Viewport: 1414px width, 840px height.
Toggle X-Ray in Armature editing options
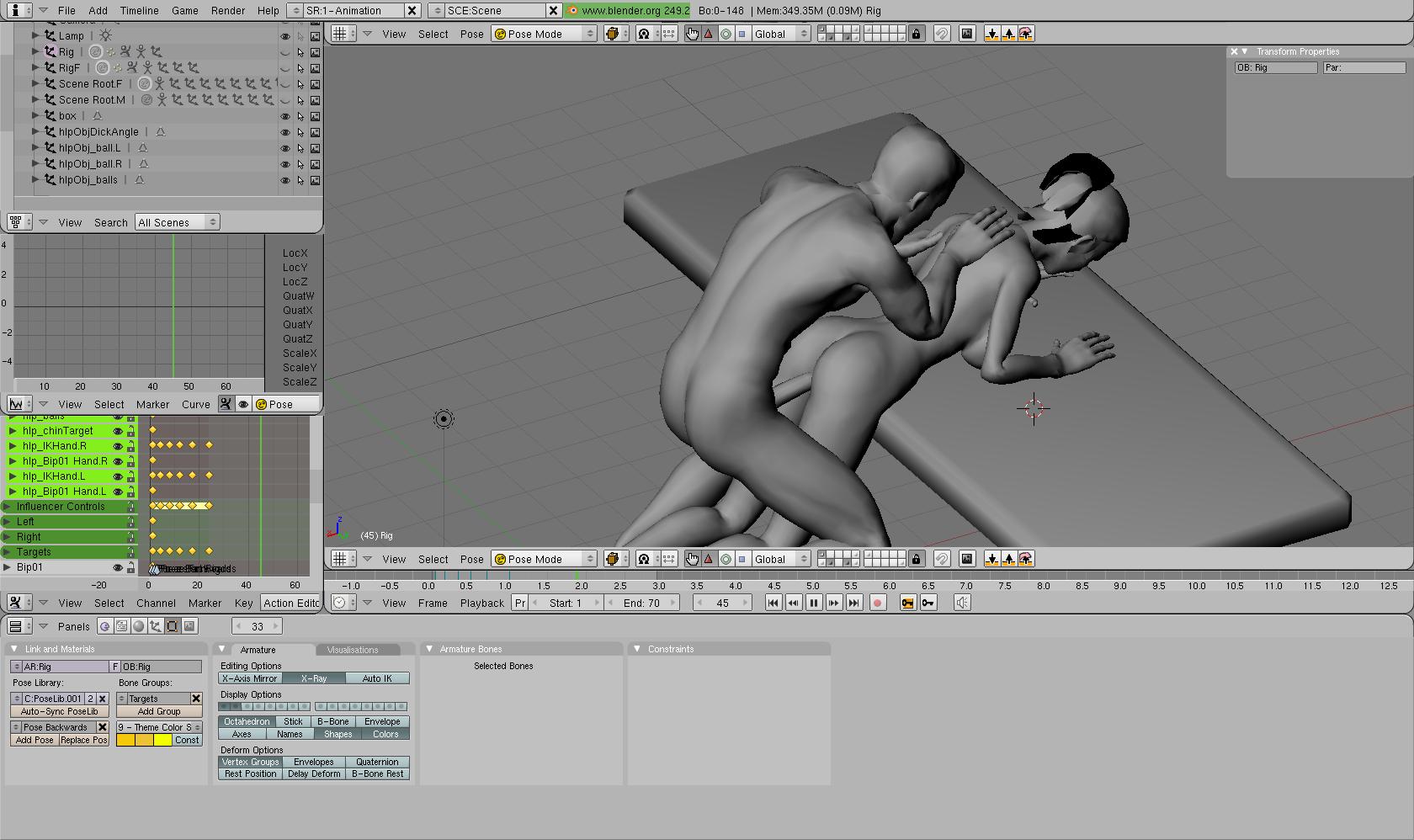[x=314, y=678]
